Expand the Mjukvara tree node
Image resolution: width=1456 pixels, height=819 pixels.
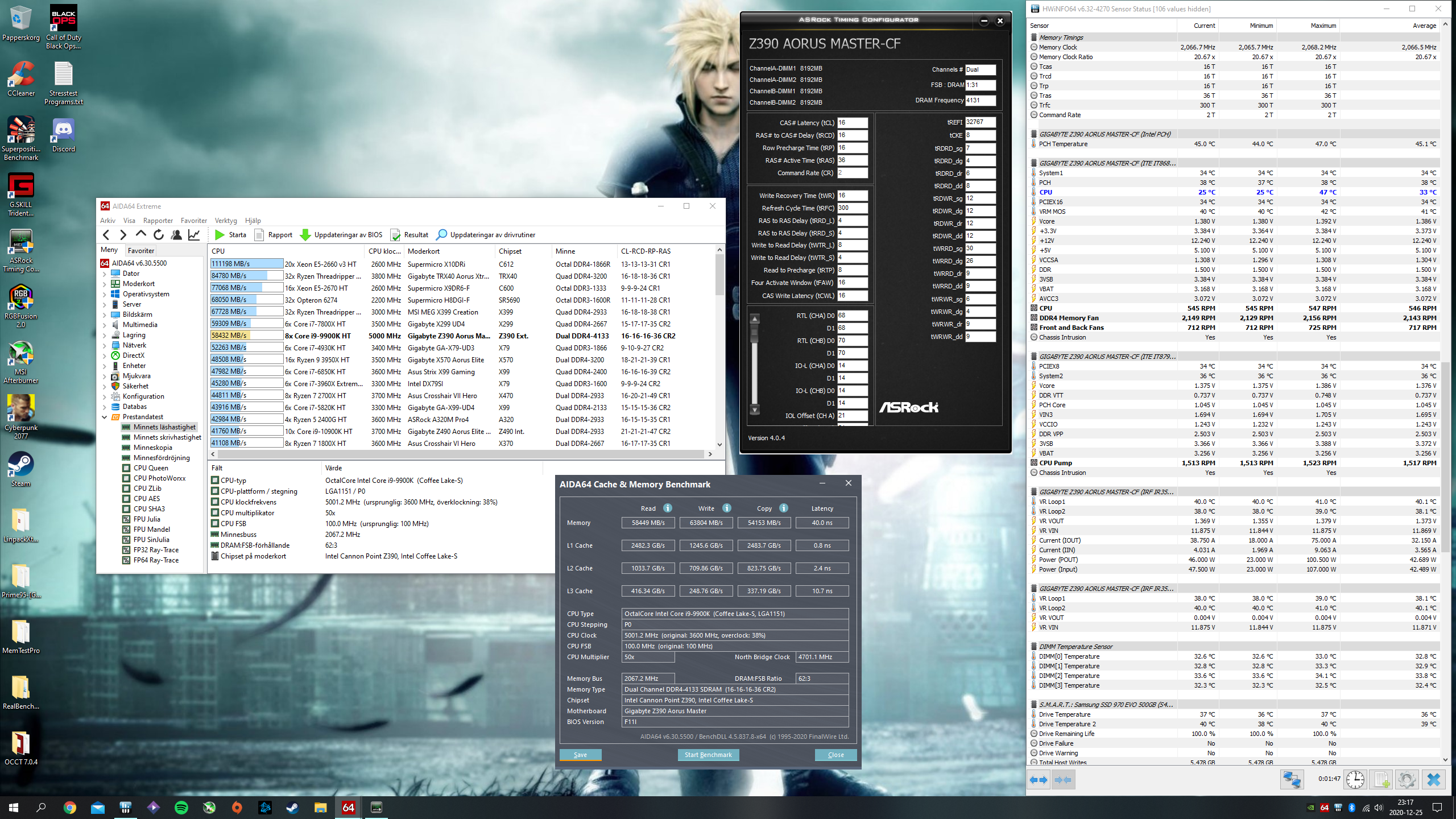105,376
